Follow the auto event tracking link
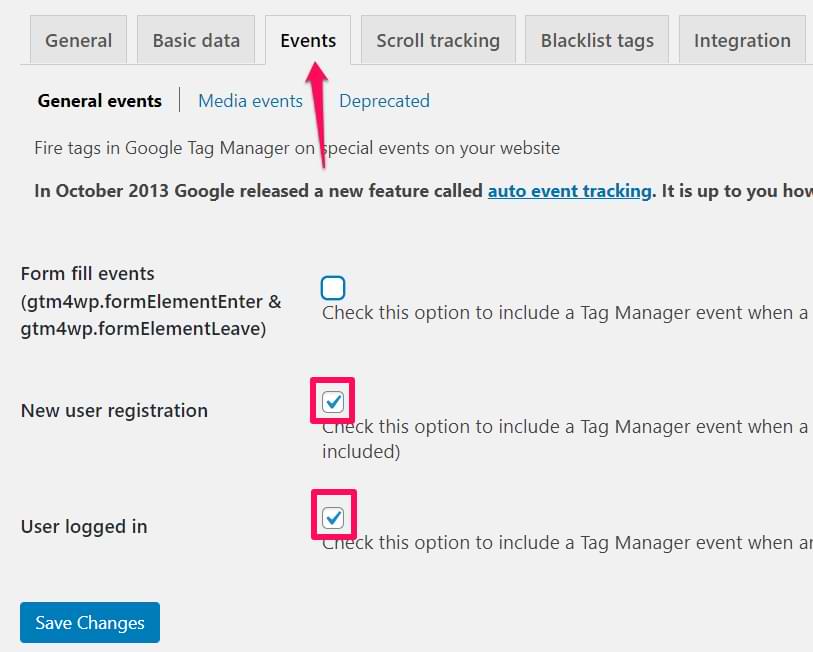 (x=569, y=191)
